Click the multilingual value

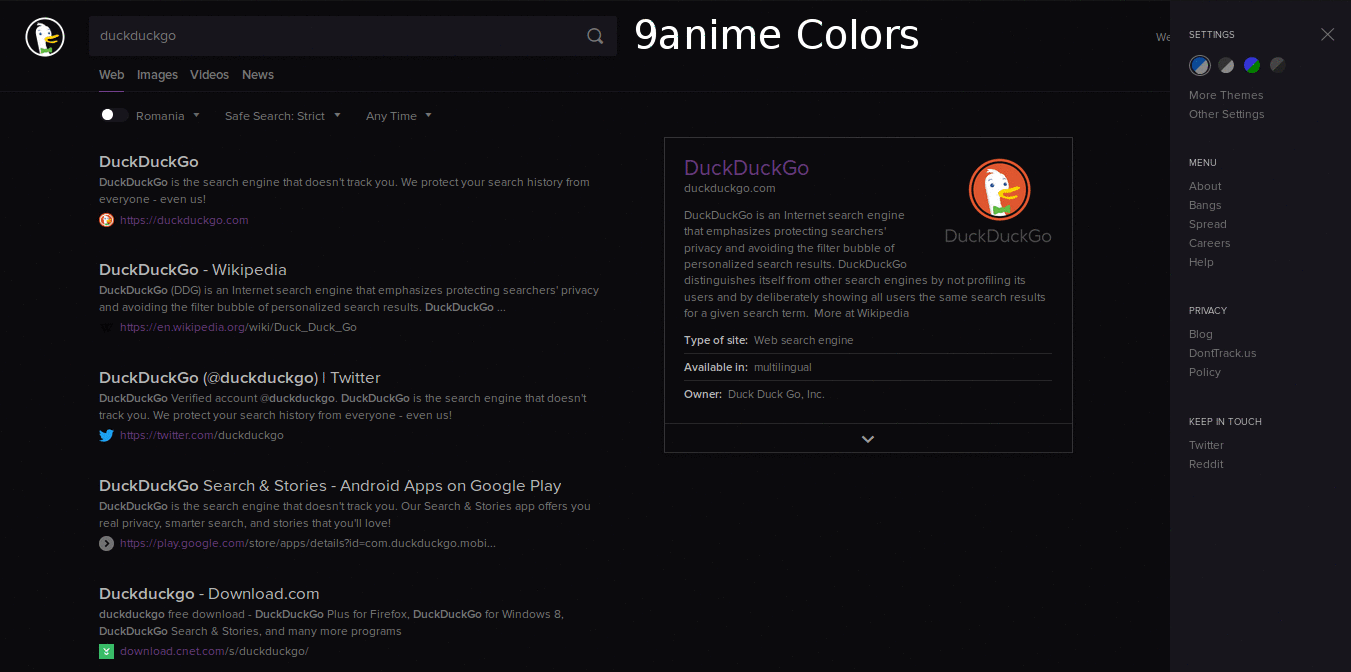(783, 367)
